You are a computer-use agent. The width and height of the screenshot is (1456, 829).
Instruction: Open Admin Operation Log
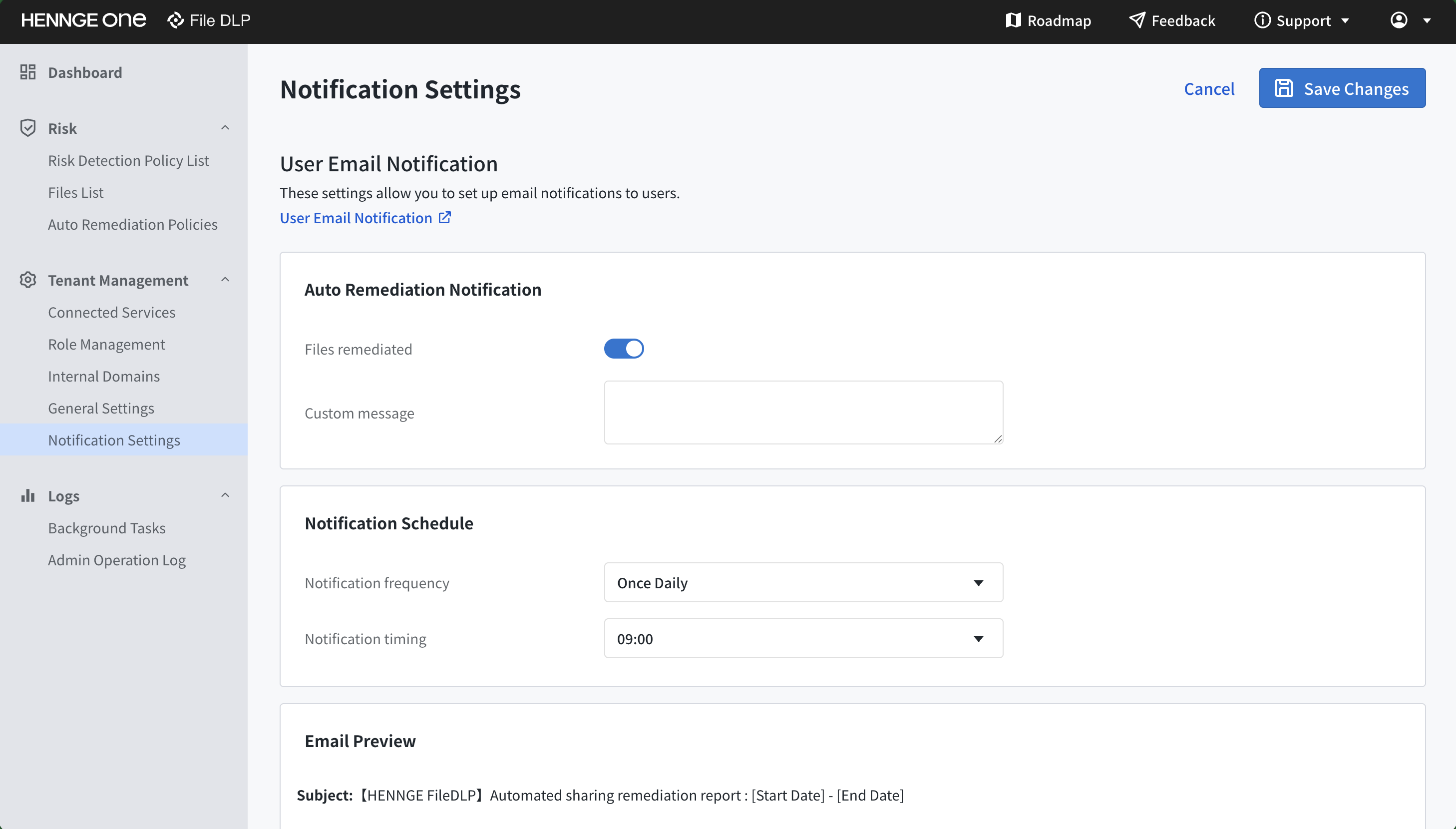pos(117,560)
